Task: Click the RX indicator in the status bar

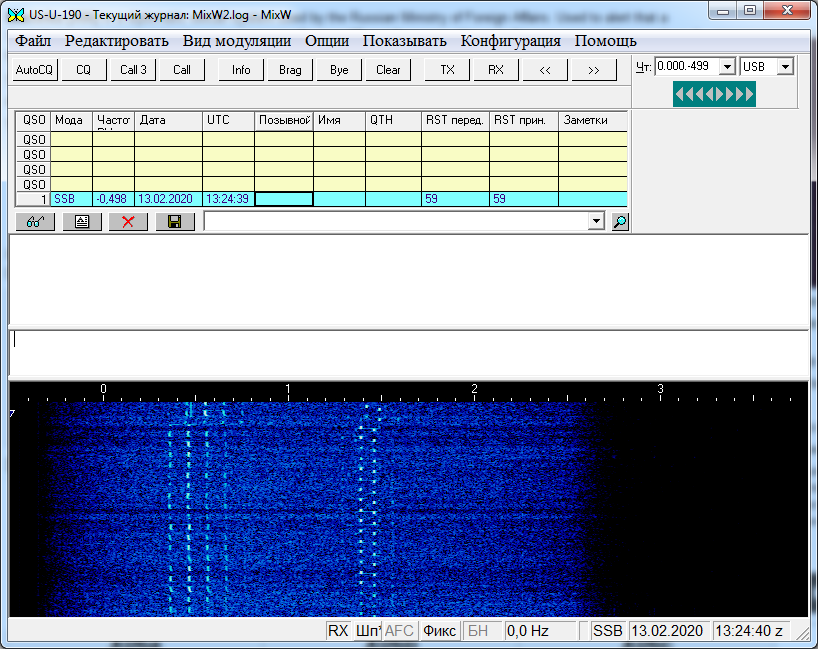Action: tap(338, 631)
